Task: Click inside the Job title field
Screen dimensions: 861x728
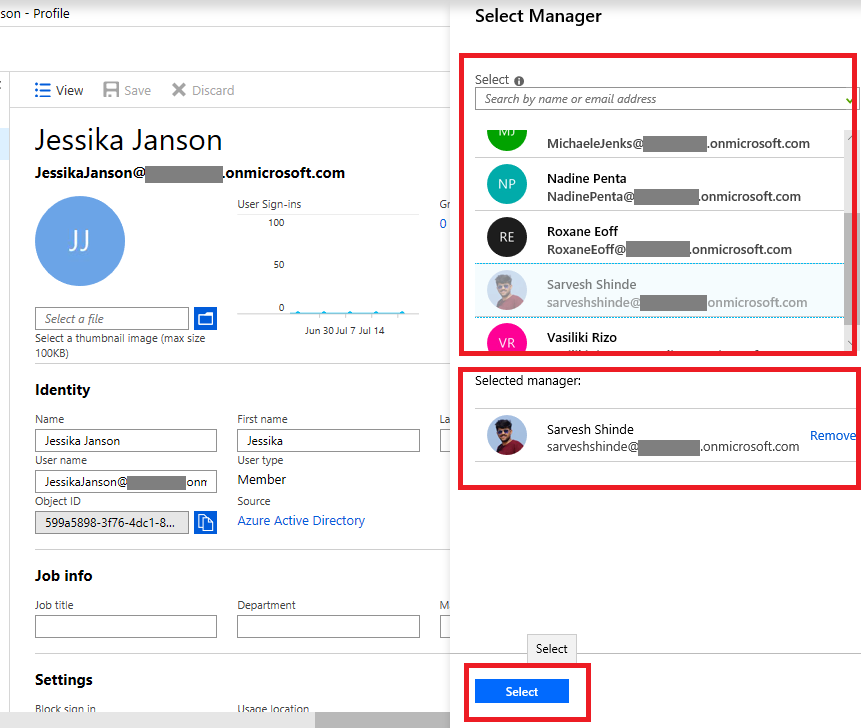Action: pyautogui.click(x=125, y=626)
